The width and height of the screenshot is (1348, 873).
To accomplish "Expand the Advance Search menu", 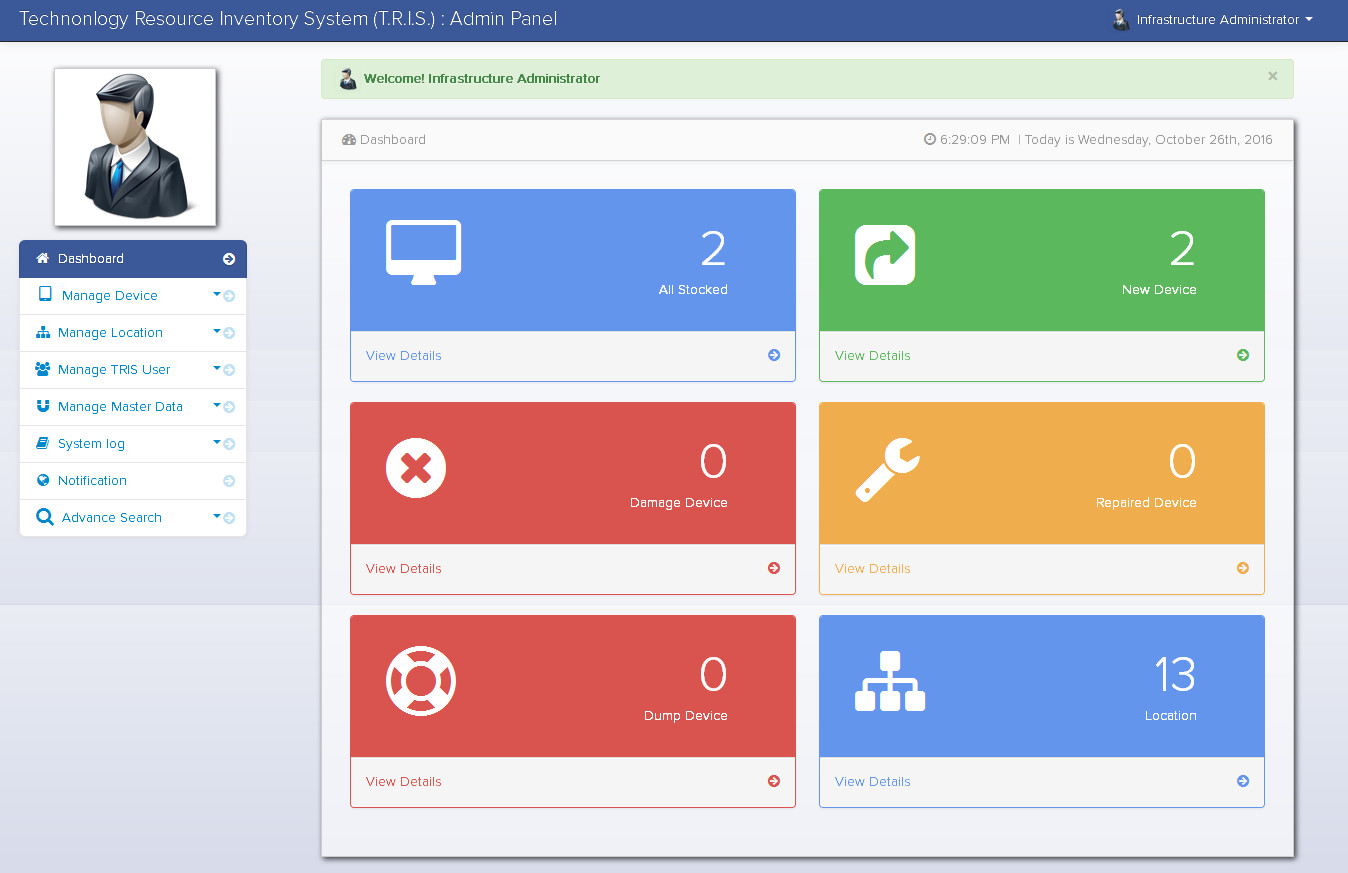I will point(111,518).
